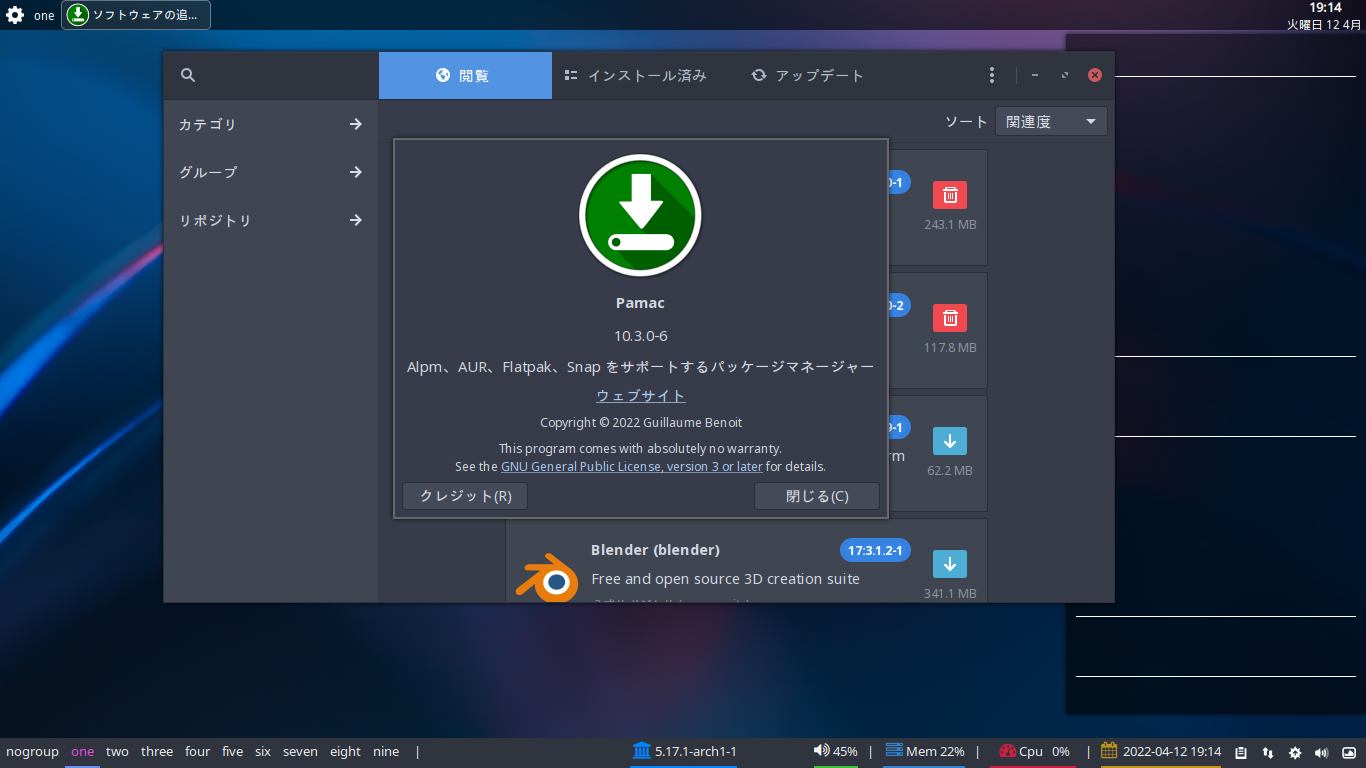Viewport: 1366px width, 768px height.
Task: Expand the リポジトリ sidebar entry
Action: click(271, 220)
